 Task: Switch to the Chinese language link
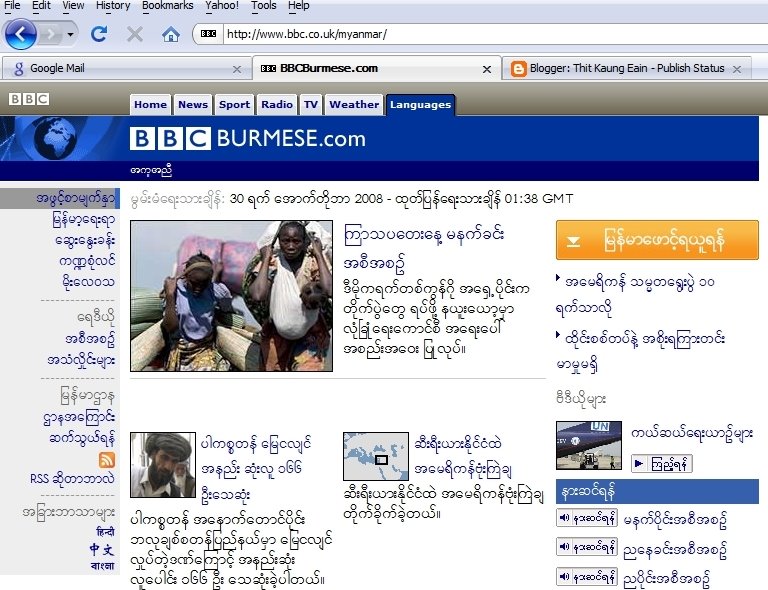[x=101, y=549]
